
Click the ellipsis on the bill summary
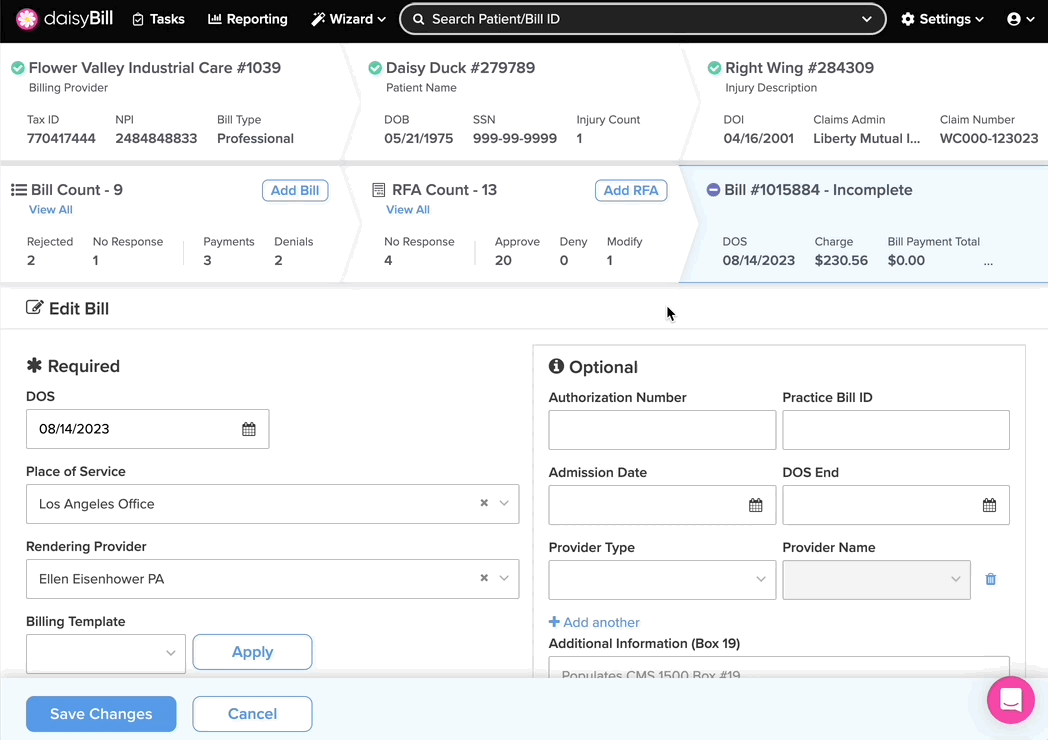click(988, 263)
